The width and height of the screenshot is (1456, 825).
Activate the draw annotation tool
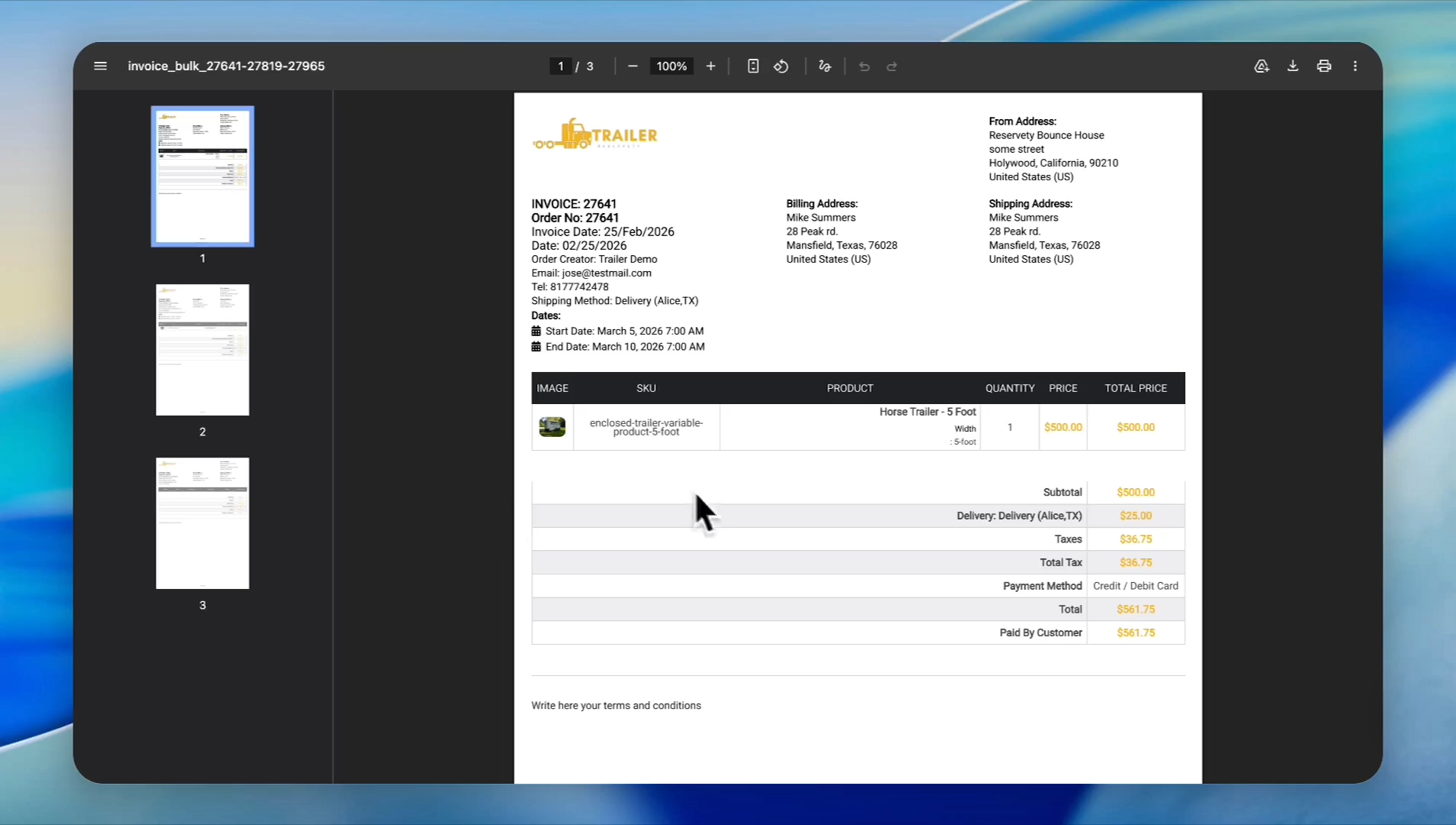coord(825,66)
